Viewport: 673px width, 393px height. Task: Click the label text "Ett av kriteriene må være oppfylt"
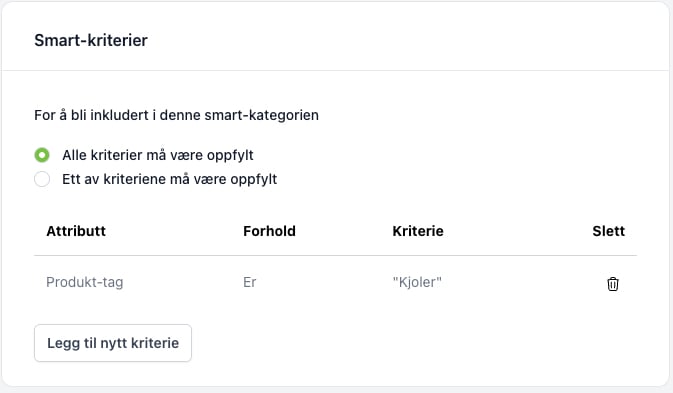170,179
